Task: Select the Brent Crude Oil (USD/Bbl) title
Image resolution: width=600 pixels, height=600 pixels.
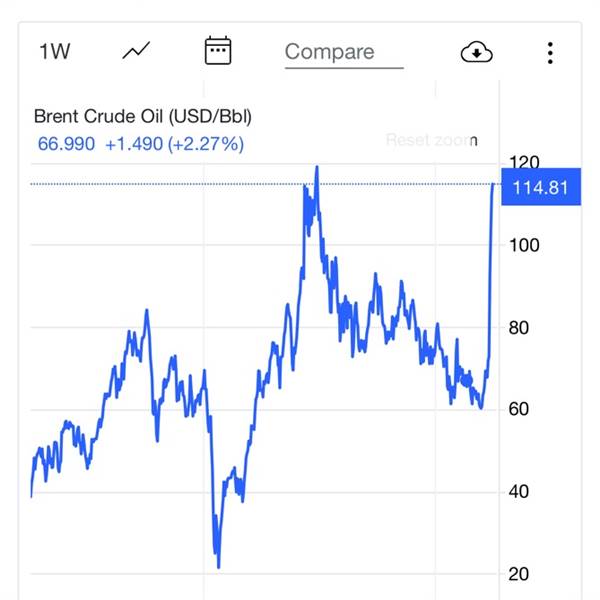Action: [143, 116]
